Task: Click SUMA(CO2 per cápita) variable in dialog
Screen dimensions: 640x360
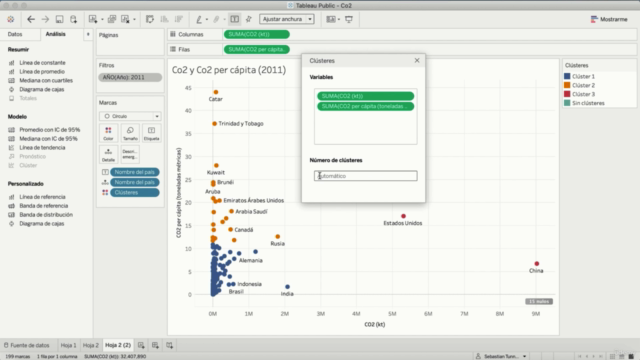Action: (x=366, y=107)
